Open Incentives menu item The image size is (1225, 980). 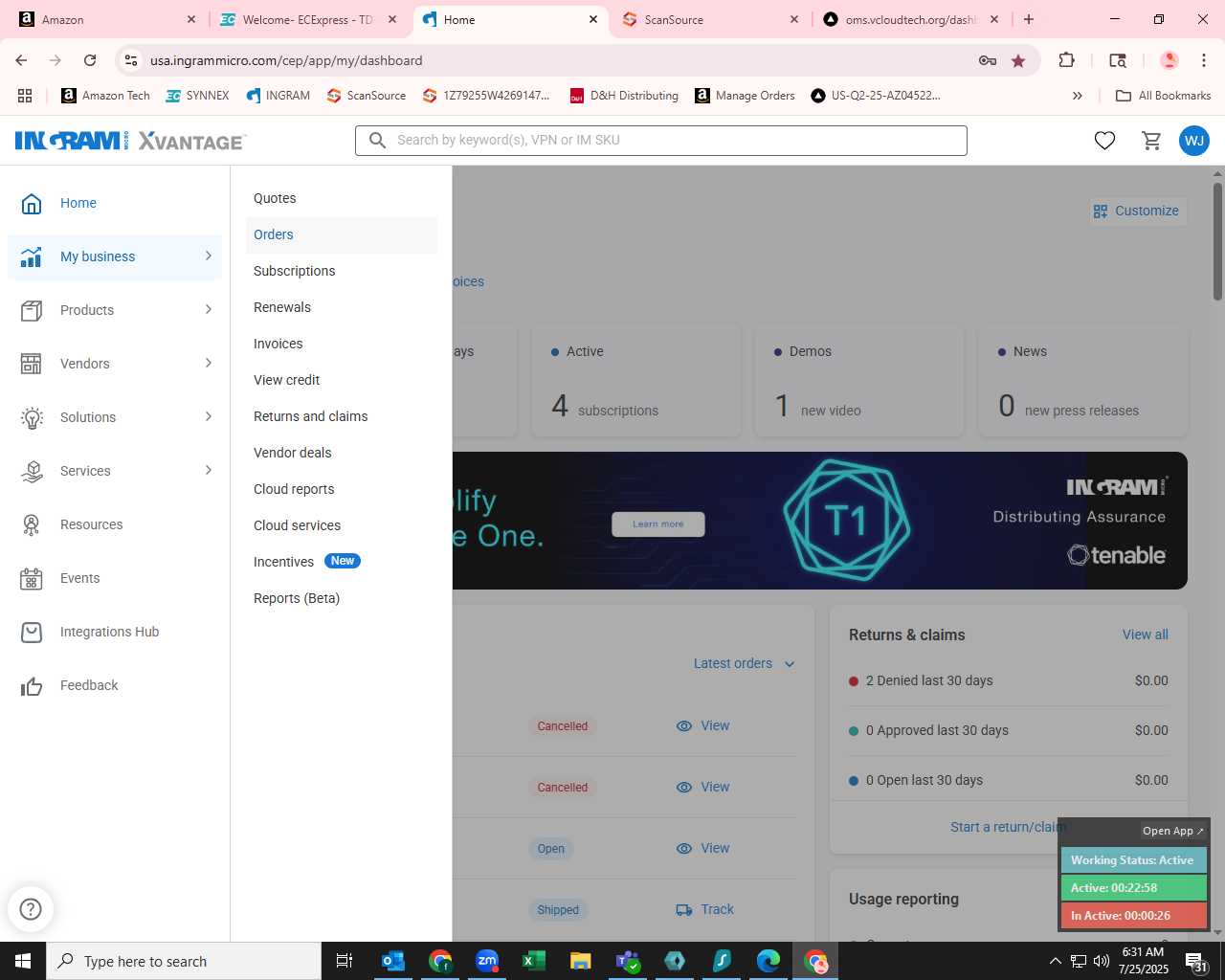click(x=342, y=562)
